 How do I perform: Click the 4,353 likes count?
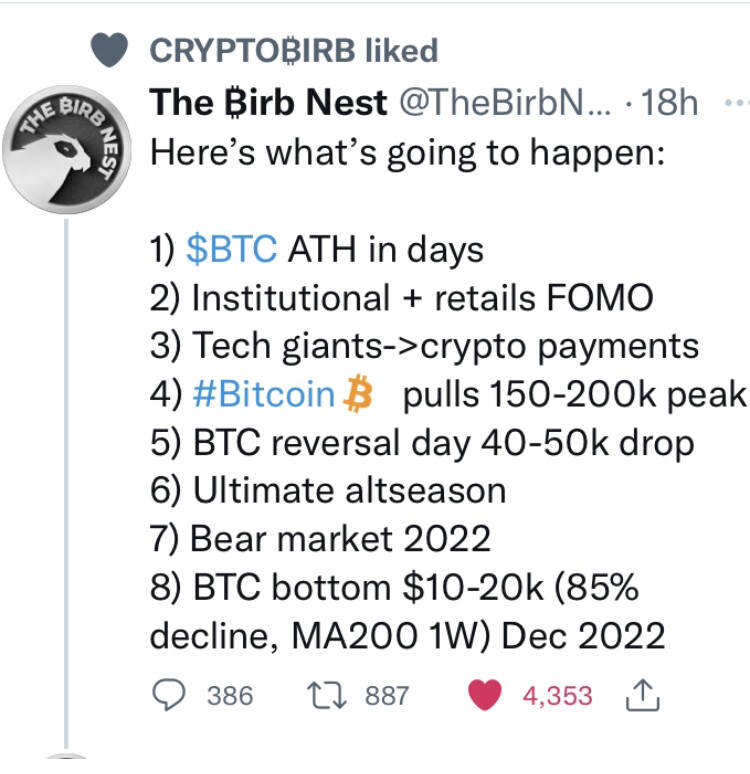point(557,695)
